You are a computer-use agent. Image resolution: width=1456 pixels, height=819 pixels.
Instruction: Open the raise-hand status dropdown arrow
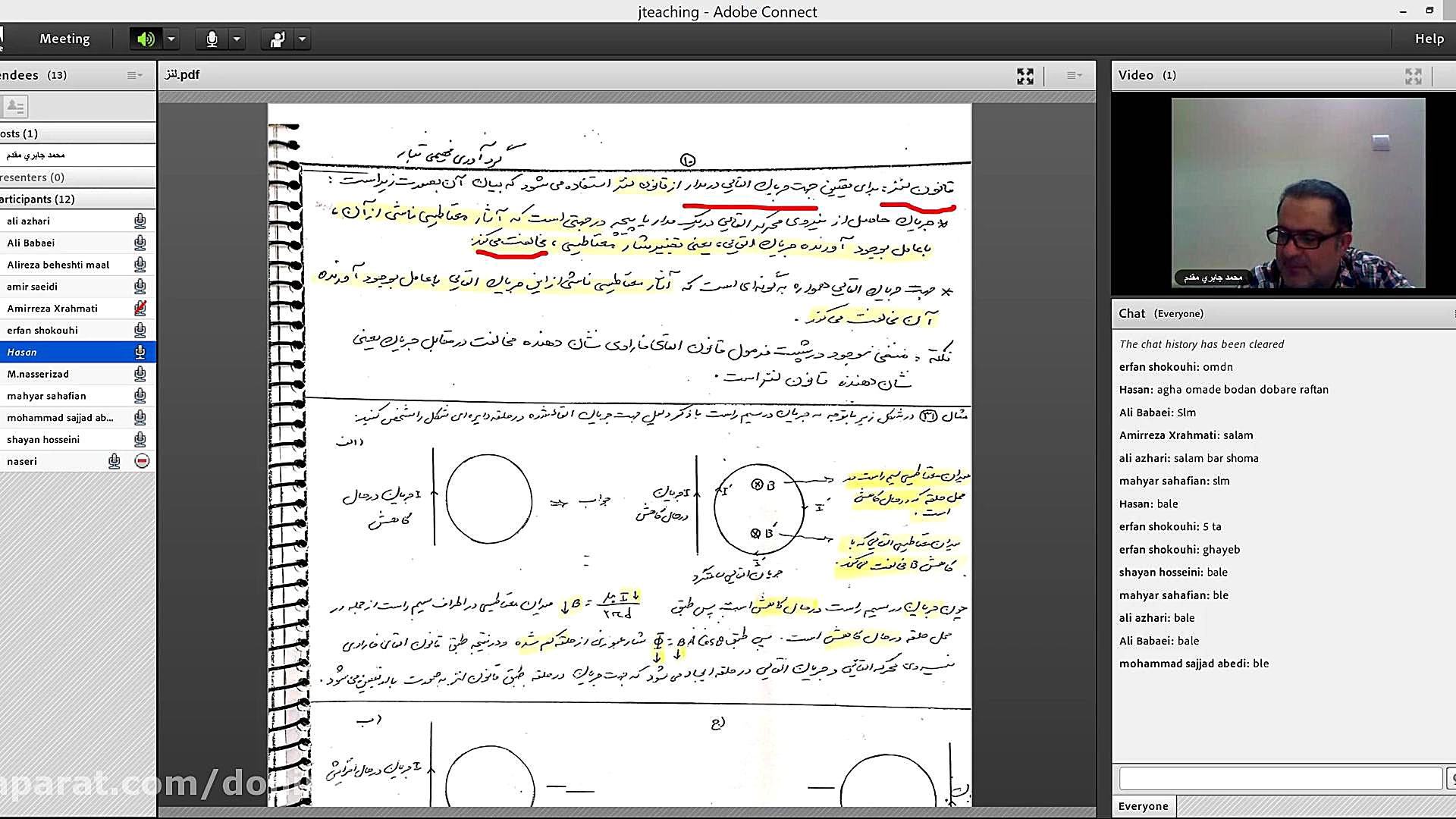coord(303,39)
